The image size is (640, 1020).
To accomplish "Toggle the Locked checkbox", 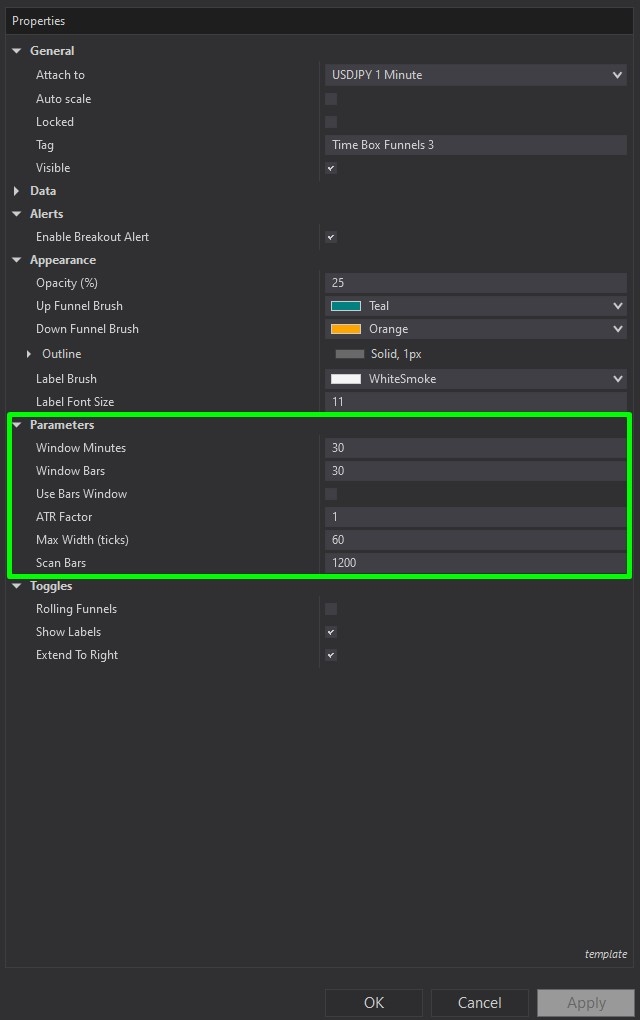I will (331, 121).
